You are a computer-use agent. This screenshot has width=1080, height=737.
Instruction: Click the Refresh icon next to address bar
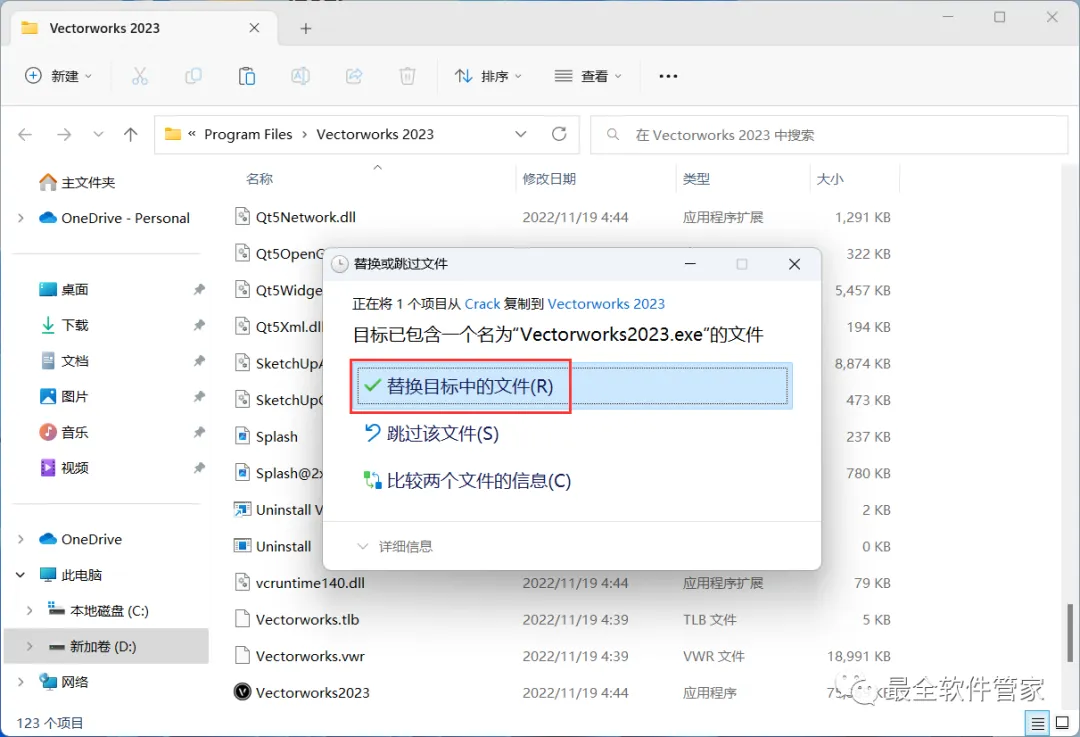559,134
